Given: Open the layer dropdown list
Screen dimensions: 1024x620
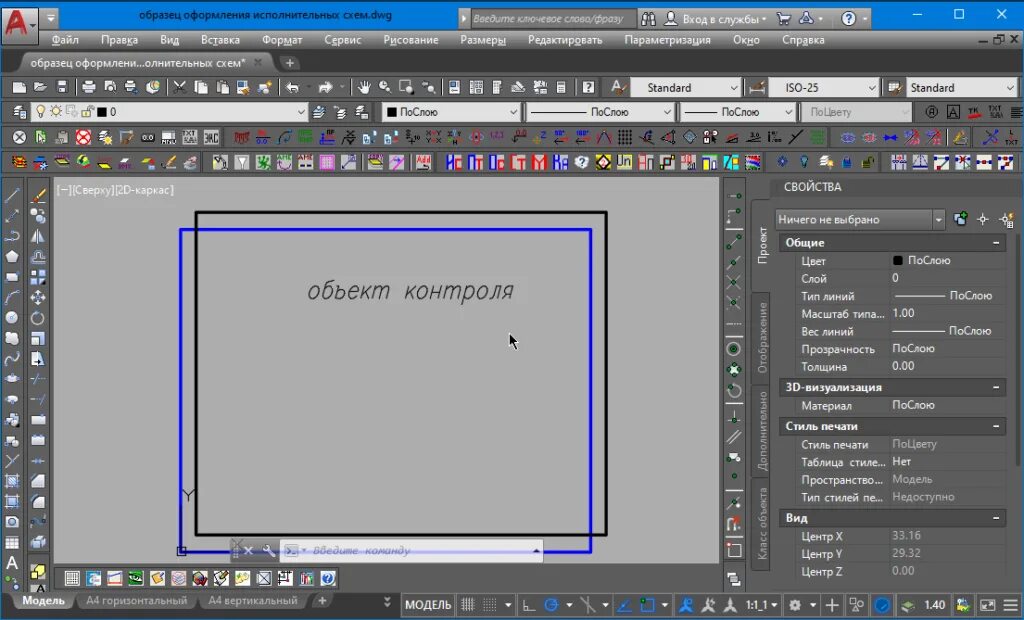Looking at the screenshot, I should click(300, 112).
